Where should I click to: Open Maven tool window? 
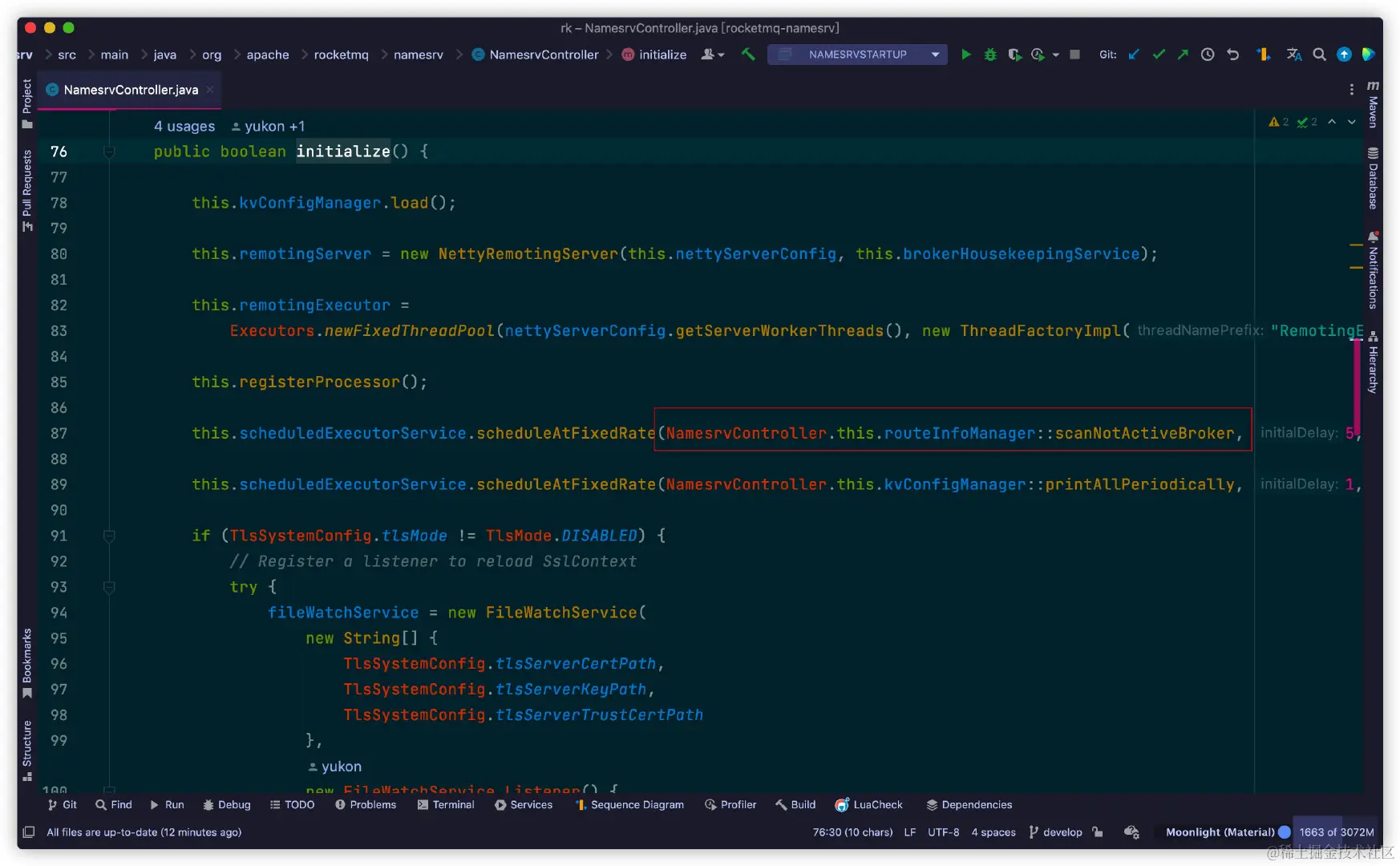[1373, 103]
